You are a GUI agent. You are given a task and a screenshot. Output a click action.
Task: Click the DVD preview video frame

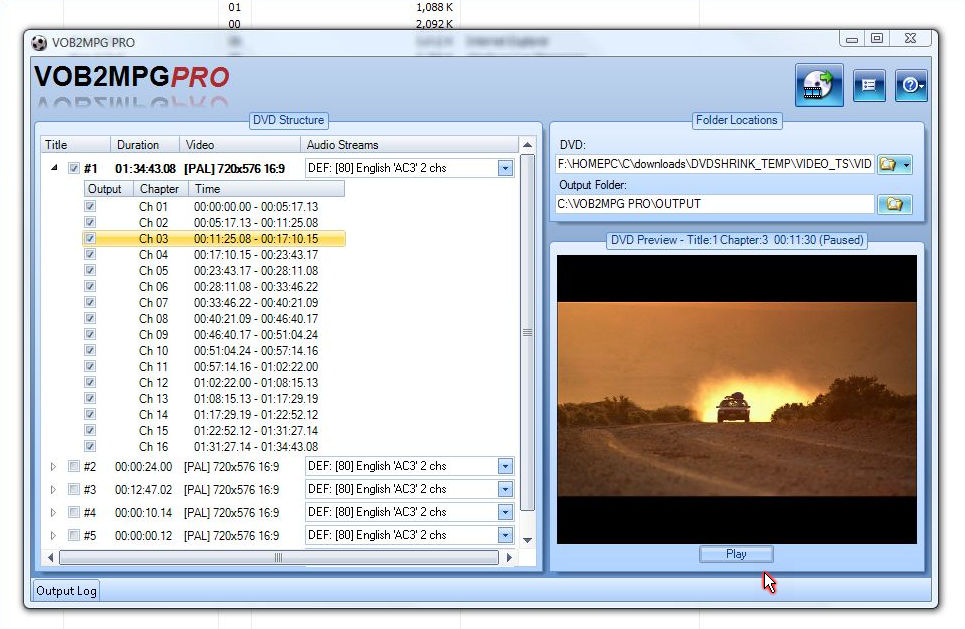coord(737,399)
